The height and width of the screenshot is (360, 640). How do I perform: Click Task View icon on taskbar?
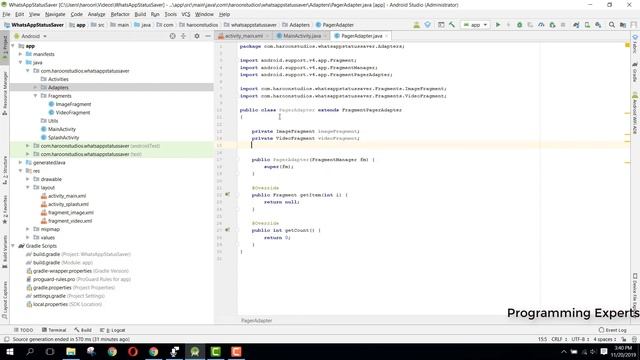[50, 351]
